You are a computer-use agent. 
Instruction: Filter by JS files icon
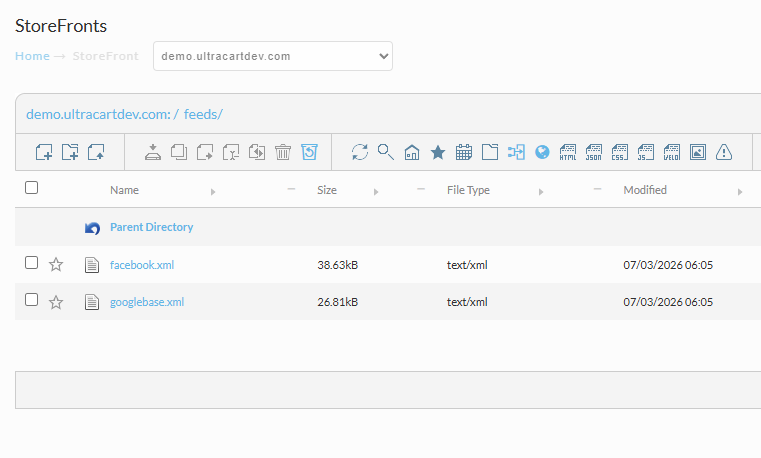pos(646,152)
